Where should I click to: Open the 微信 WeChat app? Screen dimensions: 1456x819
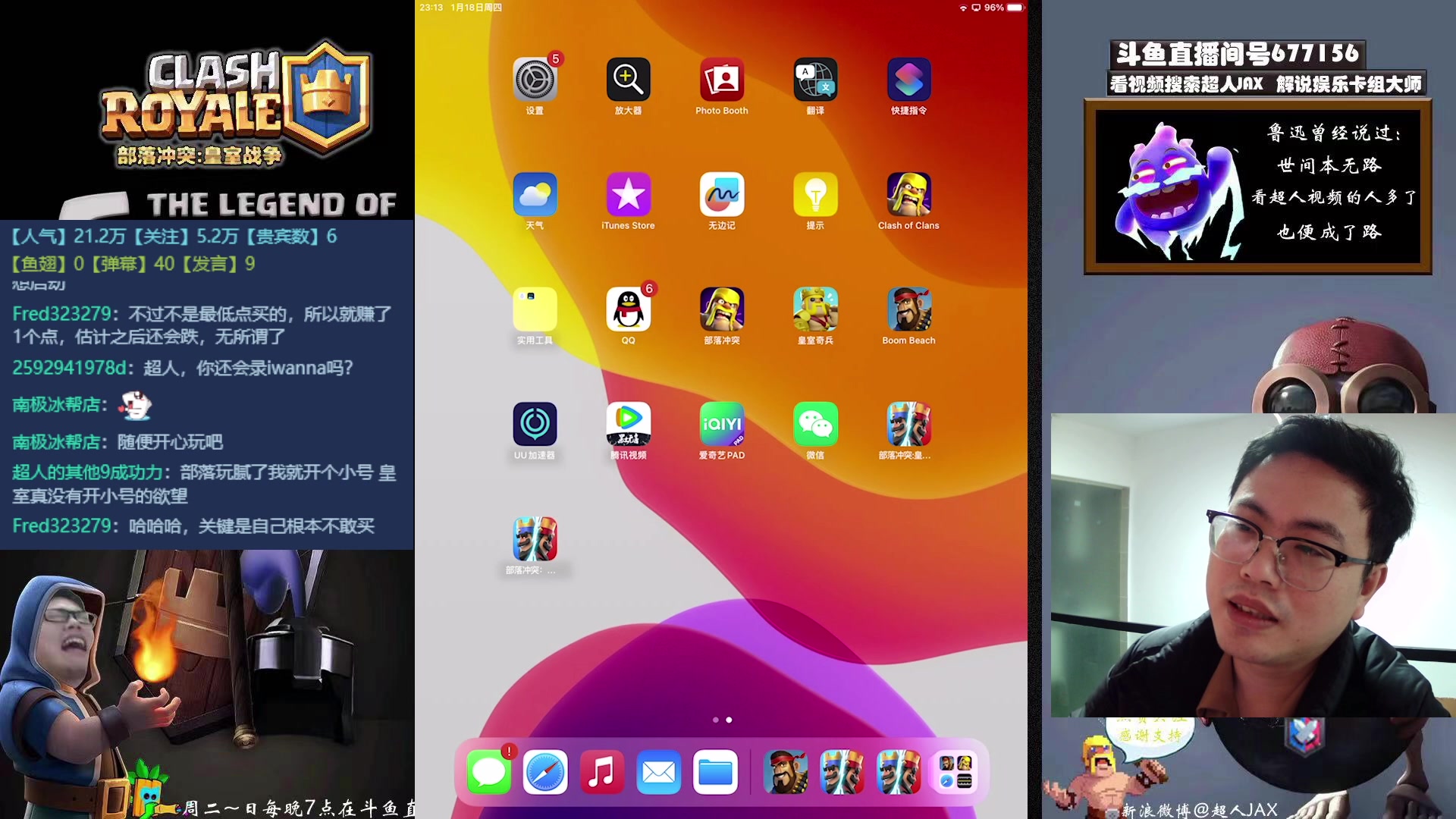815,425
